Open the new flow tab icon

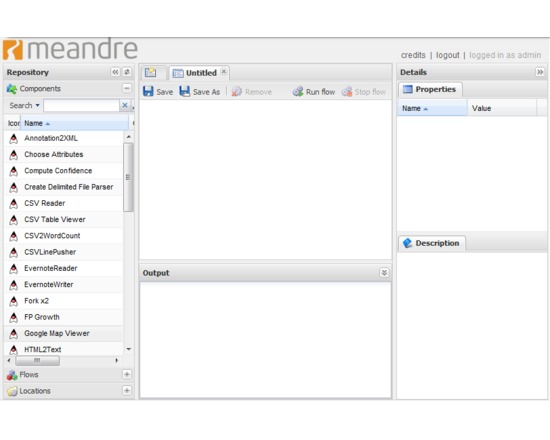click(151, 73)
